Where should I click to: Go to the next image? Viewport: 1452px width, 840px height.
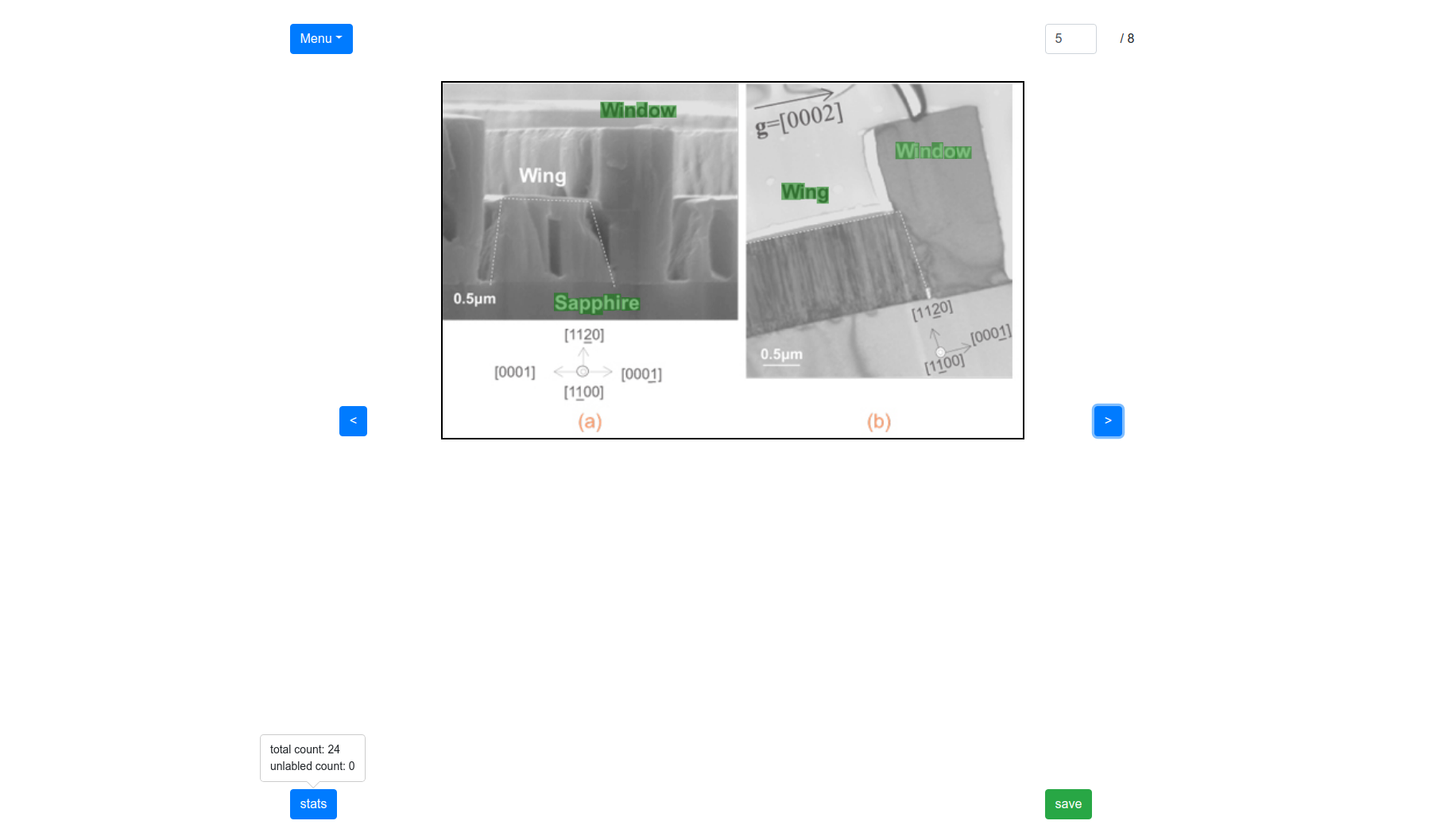[x=1108, y=421]
